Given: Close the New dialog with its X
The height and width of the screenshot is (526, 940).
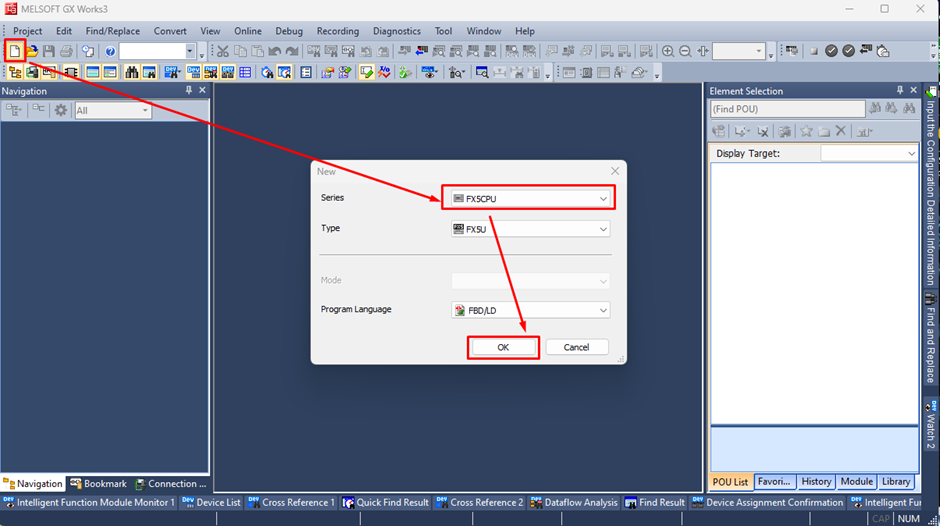Looking at the screenshot, I should (x=614, y=171).
